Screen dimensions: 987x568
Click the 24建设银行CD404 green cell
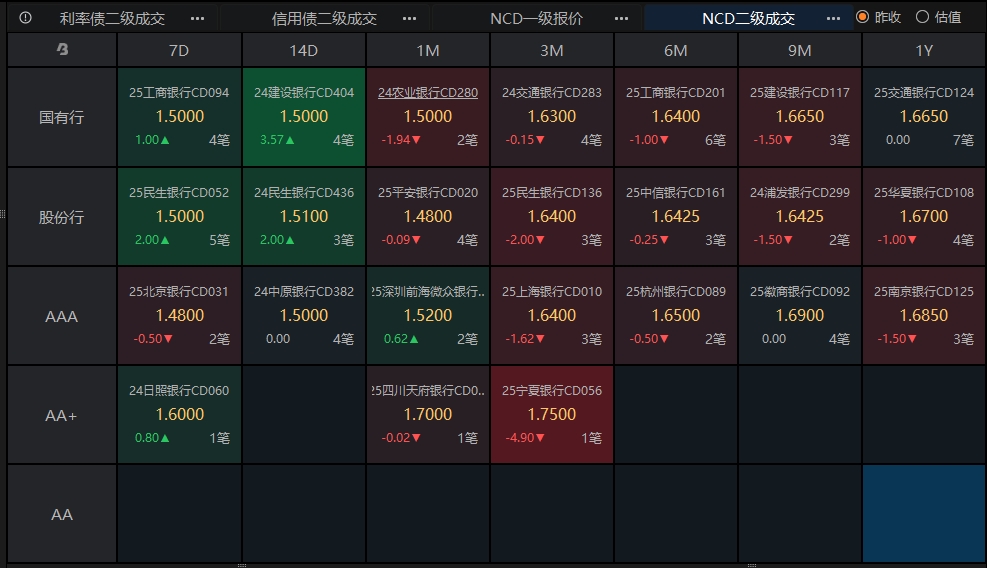click(x=304, y=116)
